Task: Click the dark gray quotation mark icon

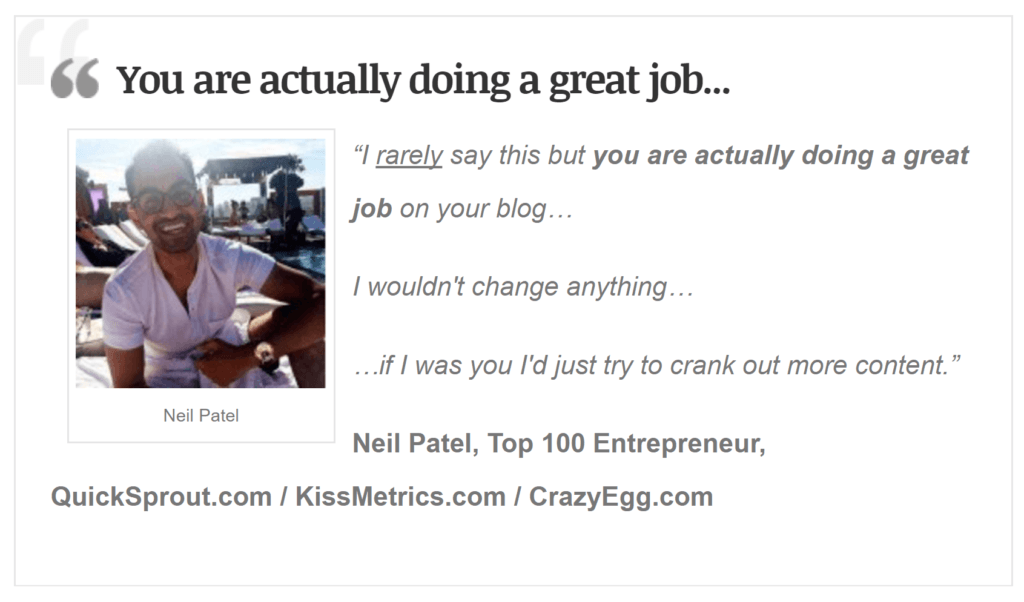Action: [x=75, y=79]
